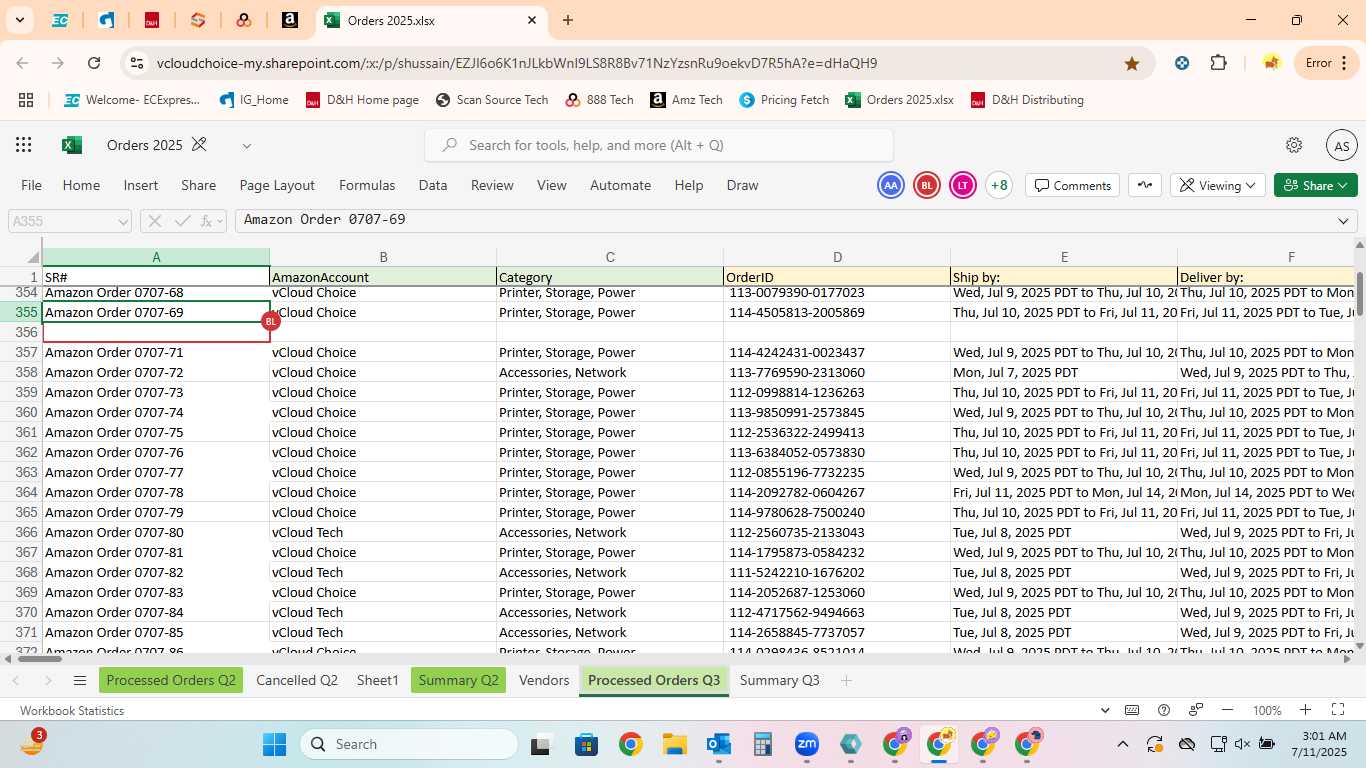1366x768 pixels.
Task: Open the Data ribbon tab
Action: coord(433,185)
